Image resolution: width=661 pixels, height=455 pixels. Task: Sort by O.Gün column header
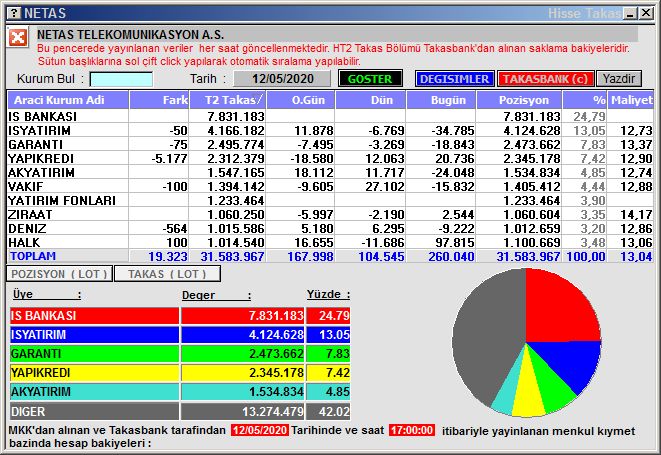click(301, 100)
